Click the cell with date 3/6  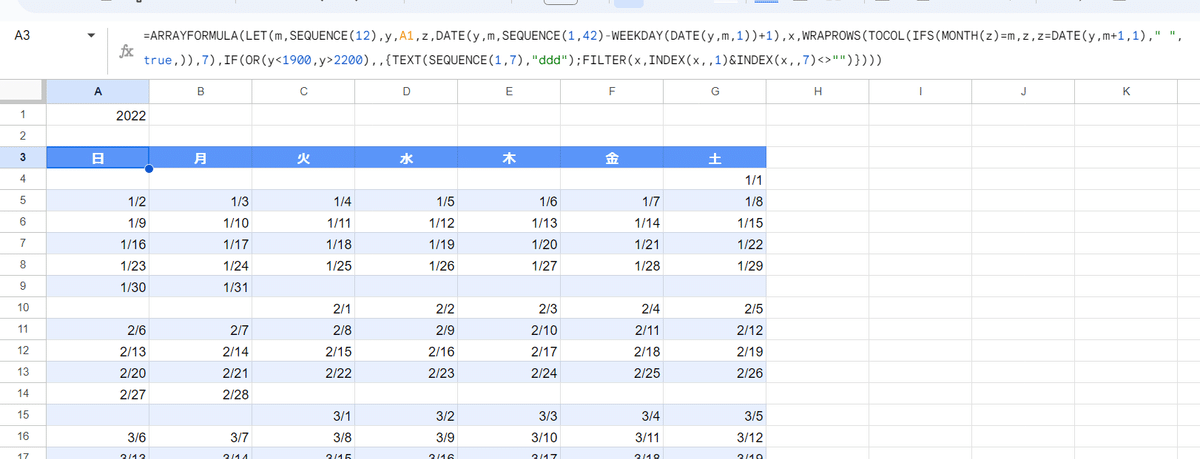(x=98, y=437)
